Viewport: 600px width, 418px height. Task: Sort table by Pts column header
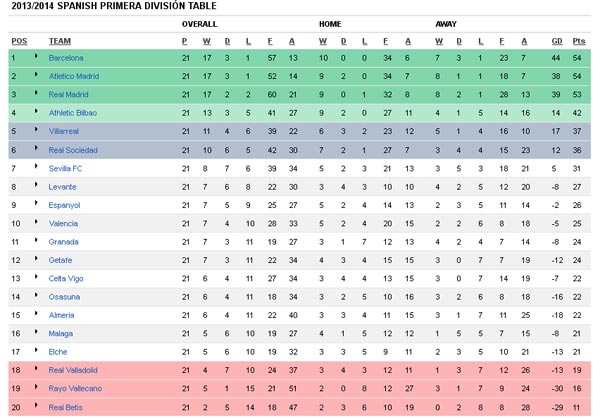click(x=579, y=41)
